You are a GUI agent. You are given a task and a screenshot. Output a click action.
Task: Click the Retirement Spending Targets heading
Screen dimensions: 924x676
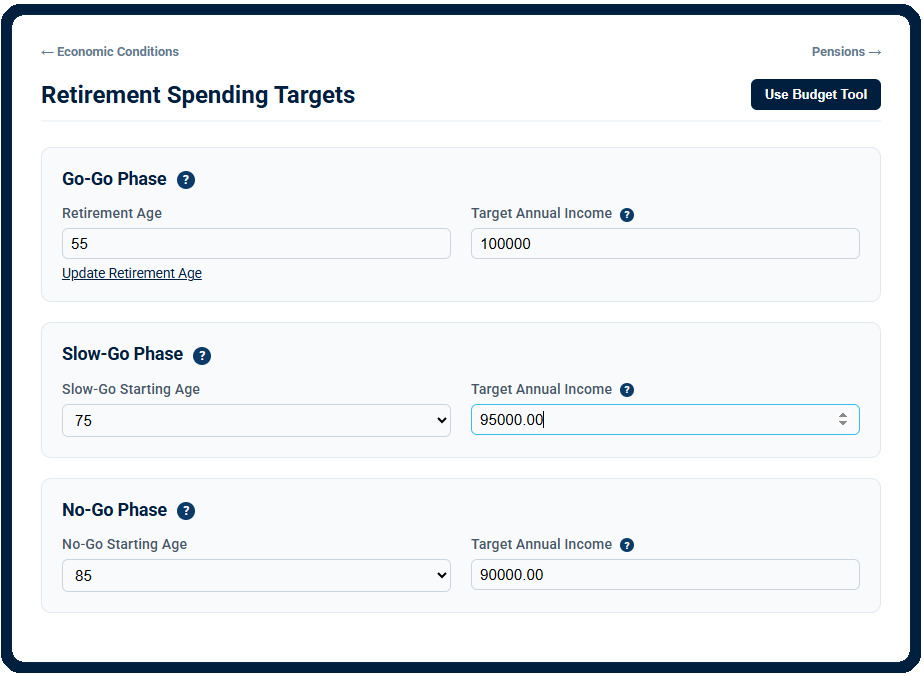point(198,95)
